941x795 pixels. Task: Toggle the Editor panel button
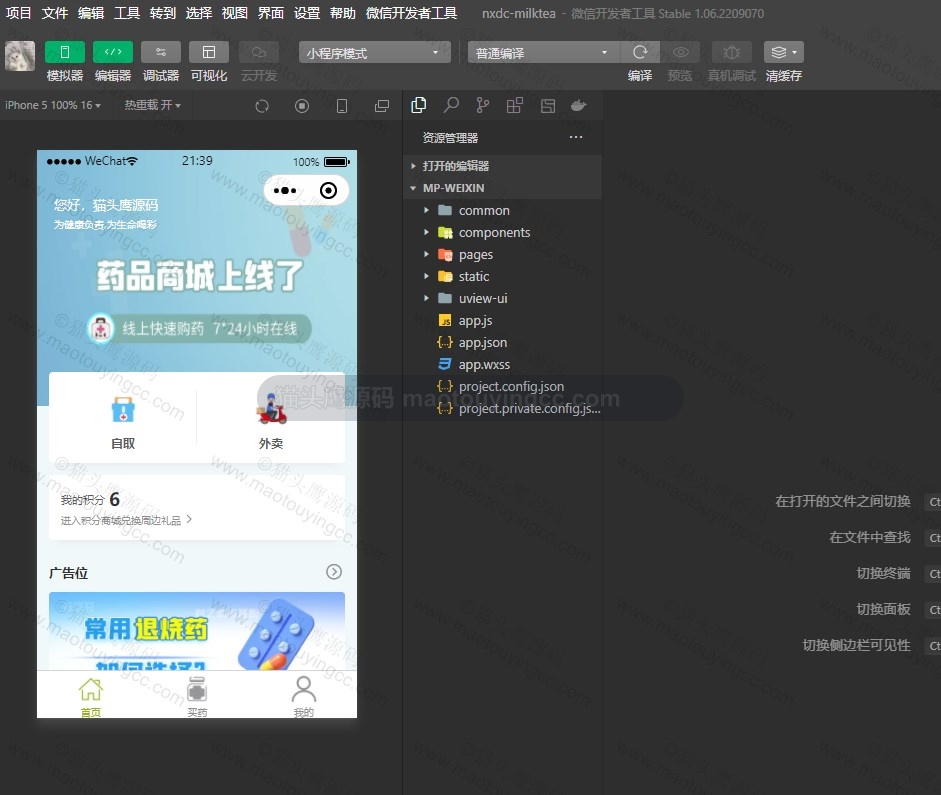click(x=113, y=52)
